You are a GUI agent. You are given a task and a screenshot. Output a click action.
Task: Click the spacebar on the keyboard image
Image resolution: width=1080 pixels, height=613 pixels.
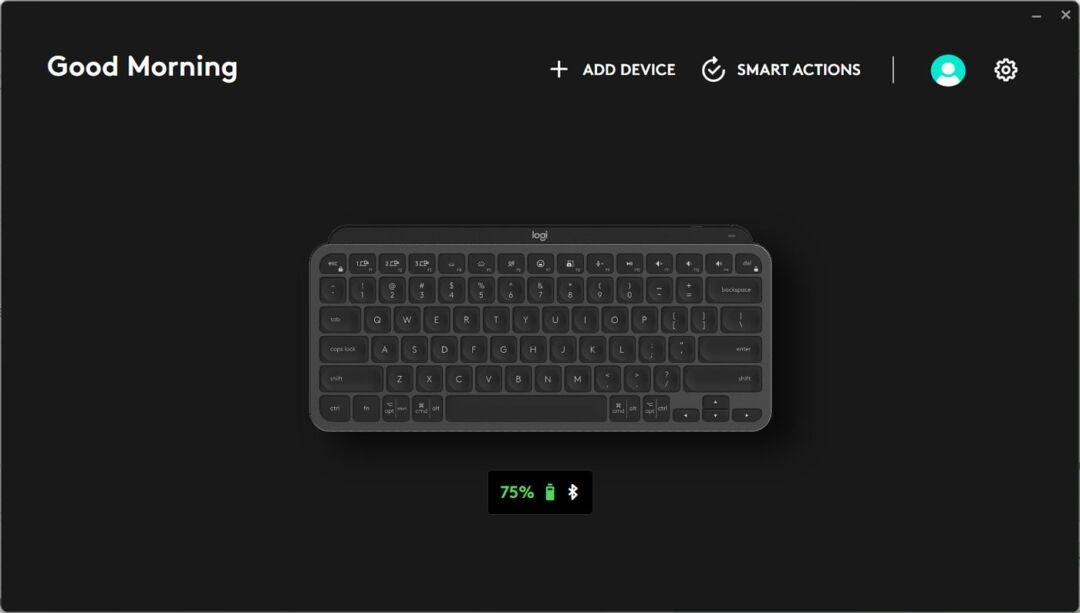click(x=526, y=408)
